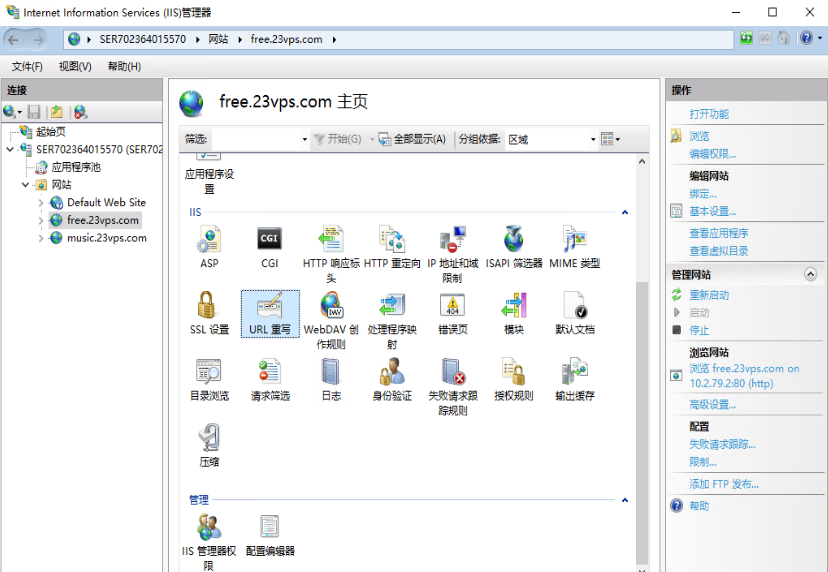Open ISAPI 筛选器 feature

(514, 247)
